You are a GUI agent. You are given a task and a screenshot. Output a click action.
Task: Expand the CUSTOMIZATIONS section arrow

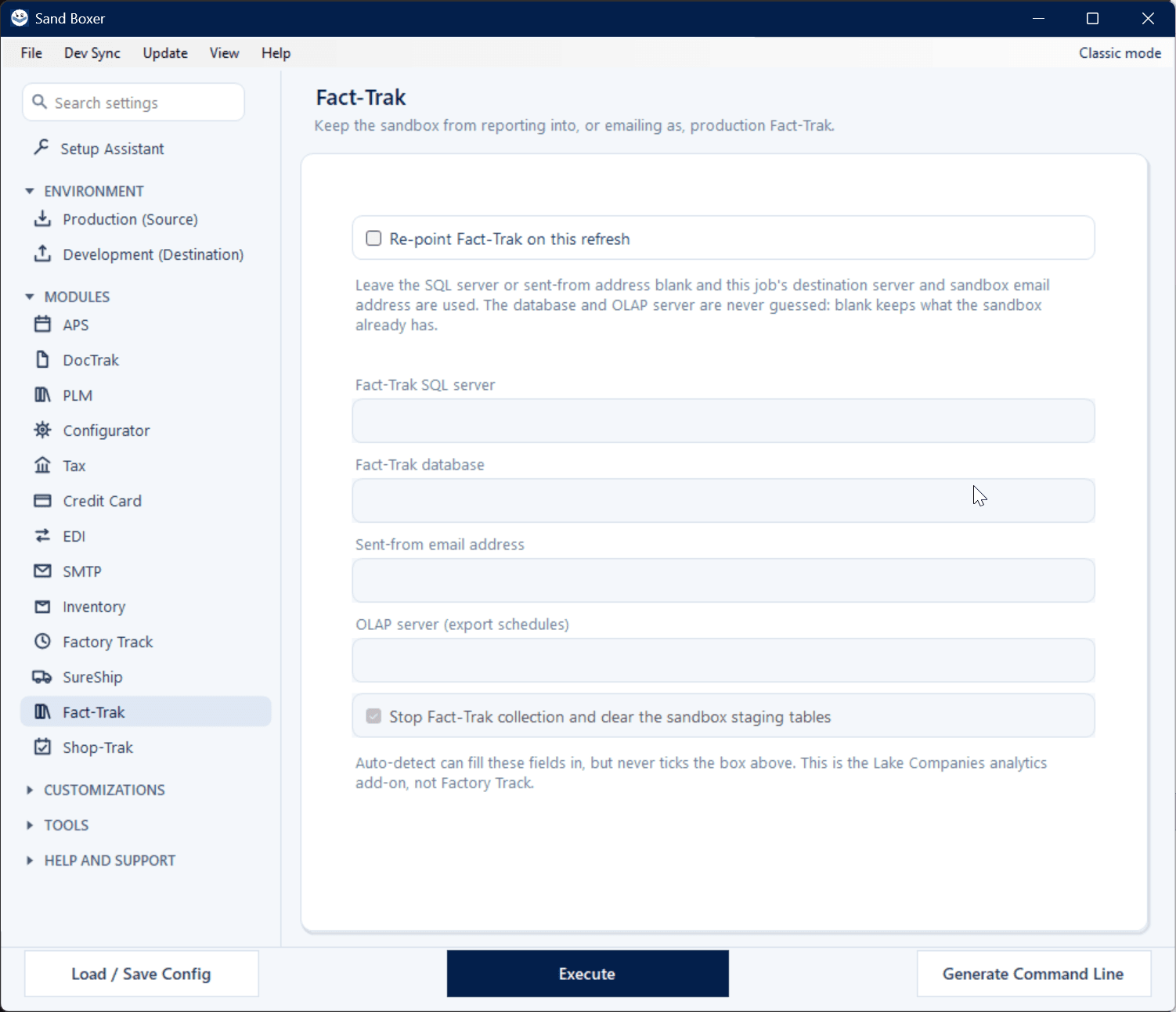pyautogui.click(x=30, y=790)
